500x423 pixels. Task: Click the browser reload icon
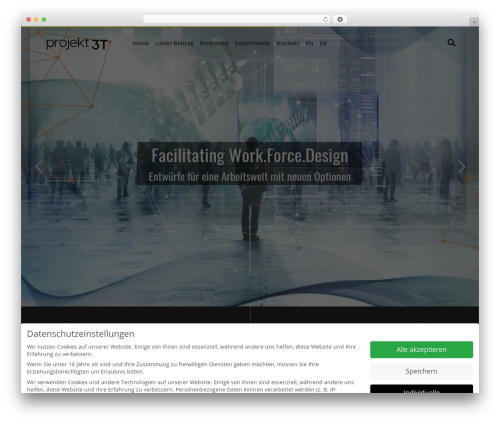point(325,19)
